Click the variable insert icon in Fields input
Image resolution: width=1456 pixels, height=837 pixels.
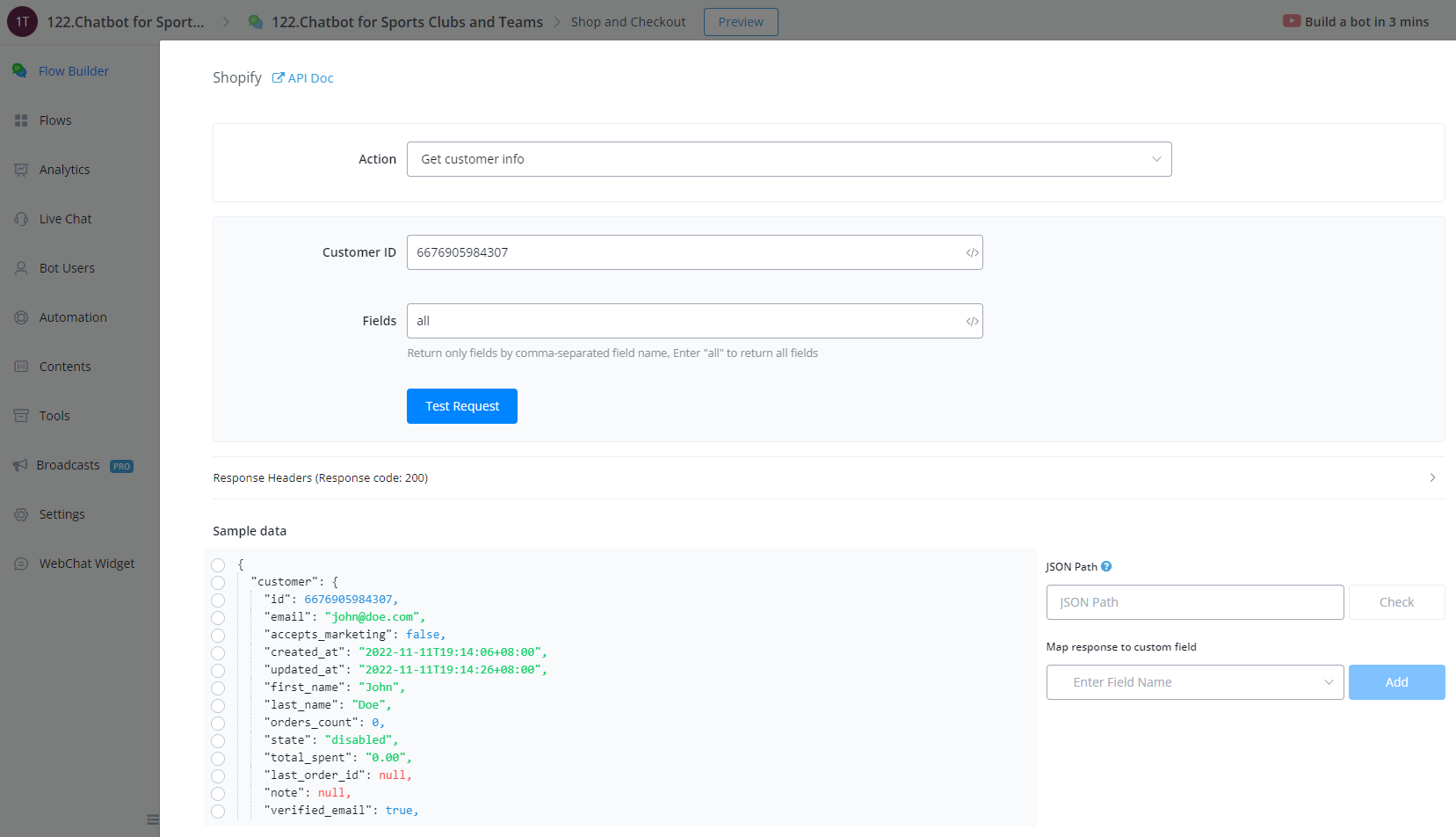click(972, 321)
